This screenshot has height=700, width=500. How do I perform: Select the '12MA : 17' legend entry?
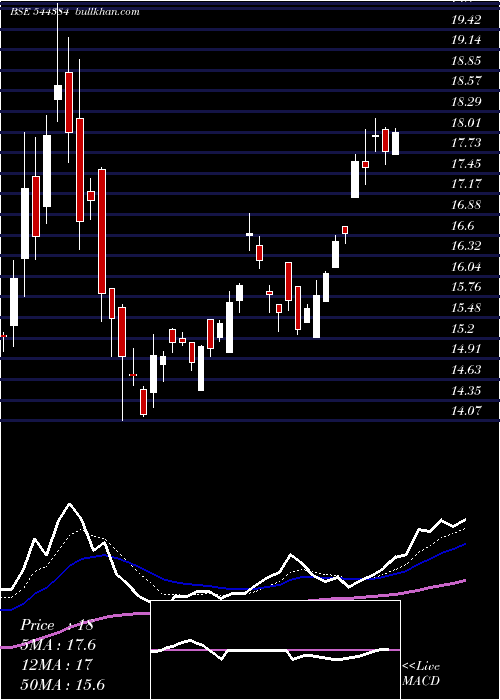56,664
